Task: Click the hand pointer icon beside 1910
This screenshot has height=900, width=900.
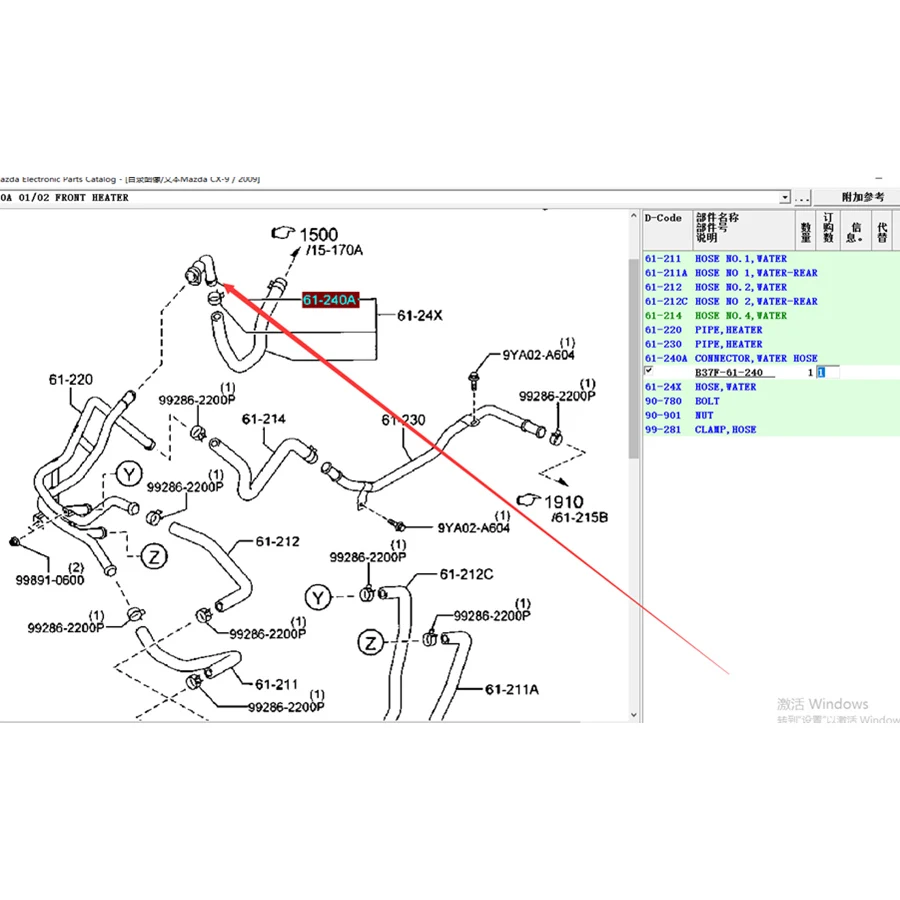Action: 528,500
